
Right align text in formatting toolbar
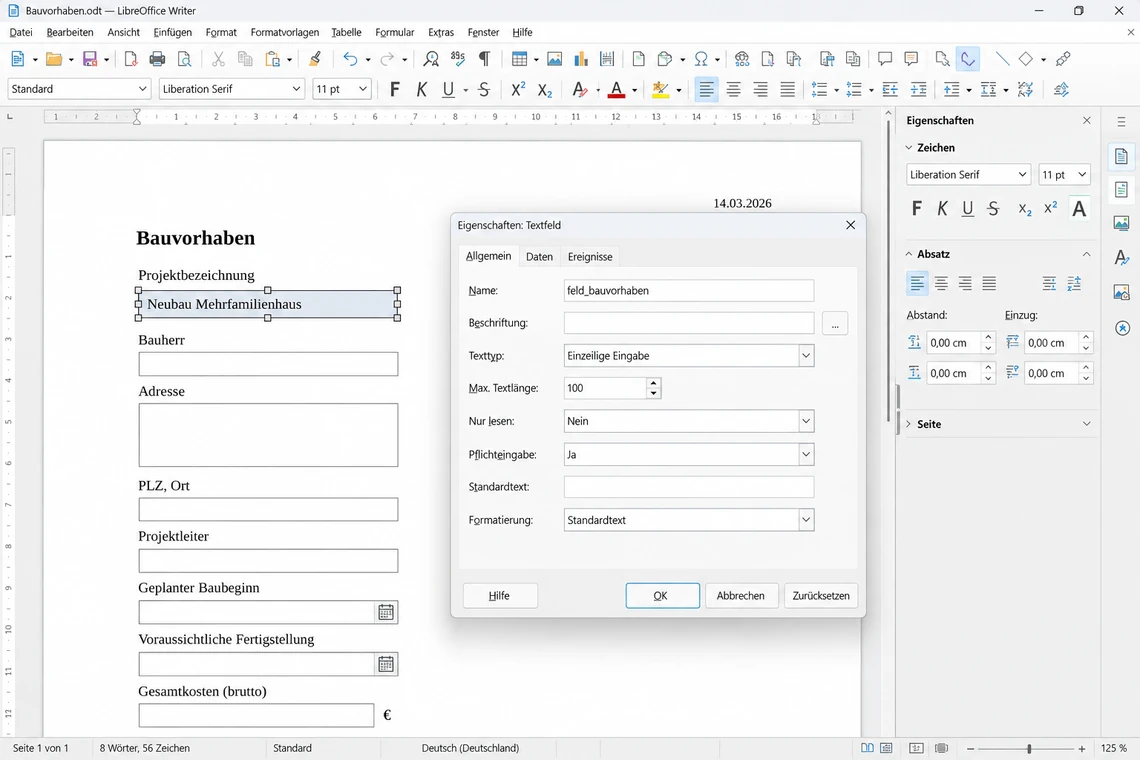(x=760, y=89)
